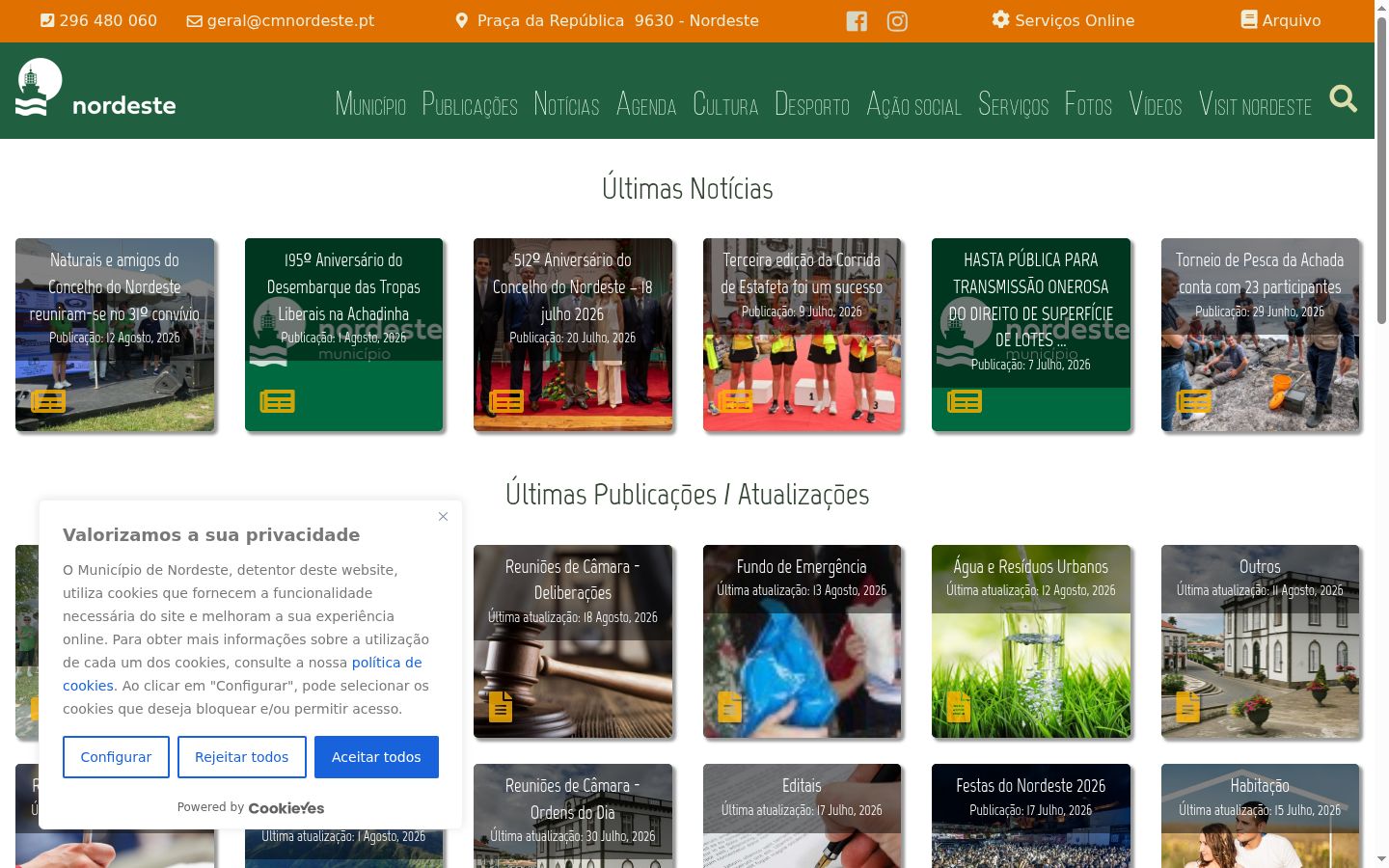Viewport: 1389px width, 868px height.
Task: Click the phone icon beside 296 480 060
Action: (x=47, y=20)
